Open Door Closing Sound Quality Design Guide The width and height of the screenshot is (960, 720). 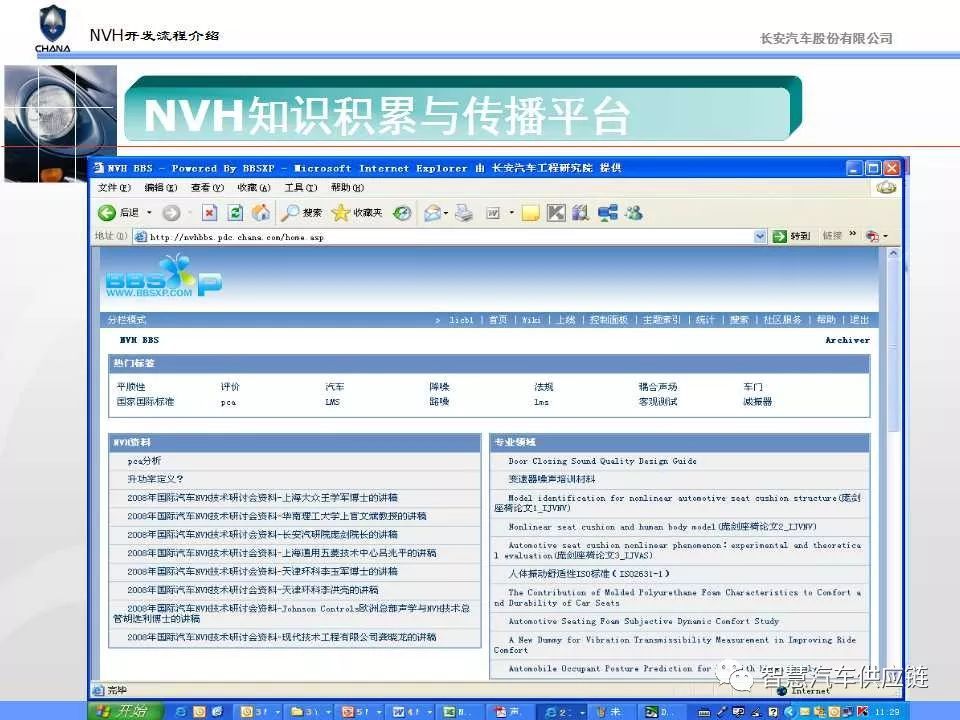coord(602,461)
